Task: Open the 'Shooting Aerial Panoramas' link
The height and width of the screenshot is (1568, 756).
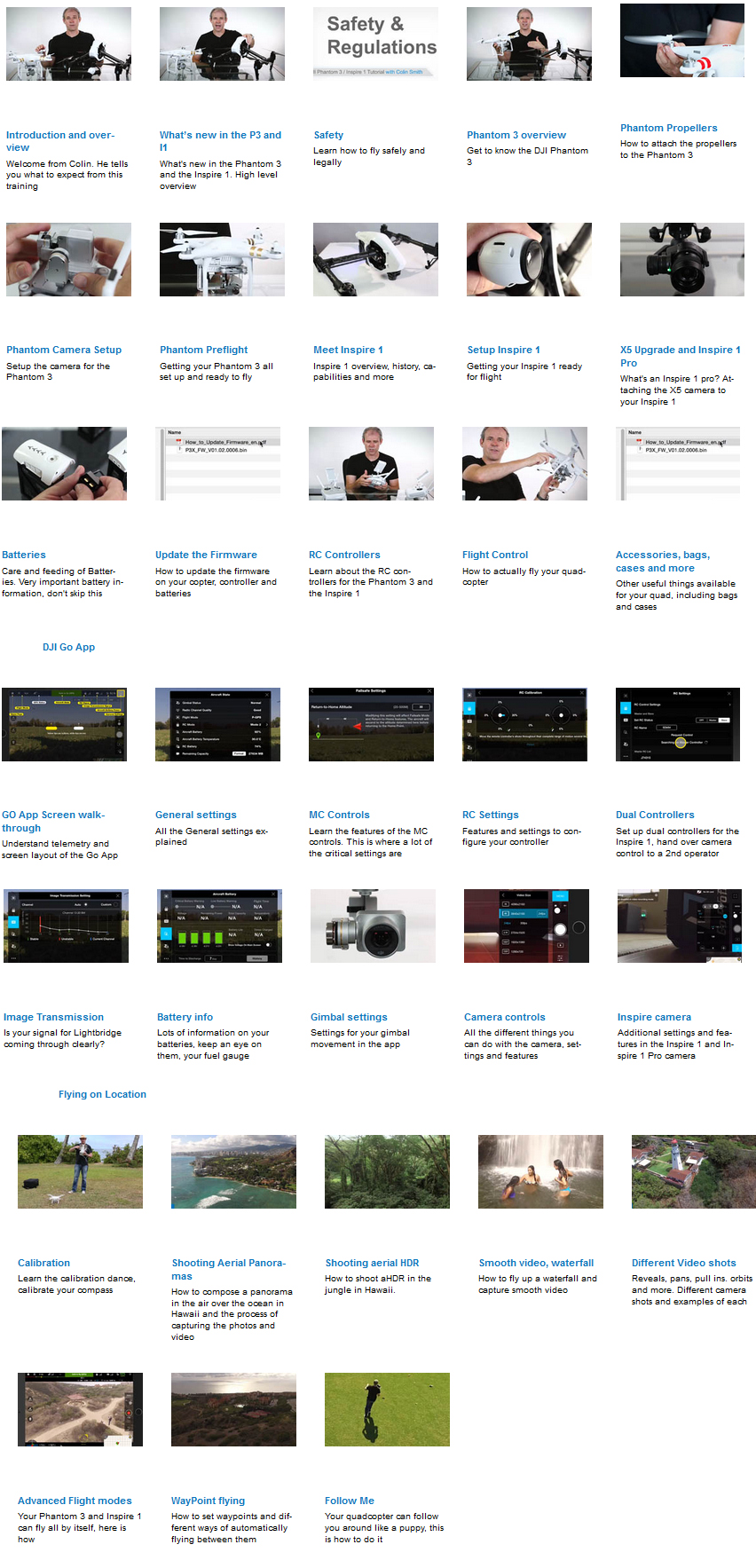Action: (228, 1269)
